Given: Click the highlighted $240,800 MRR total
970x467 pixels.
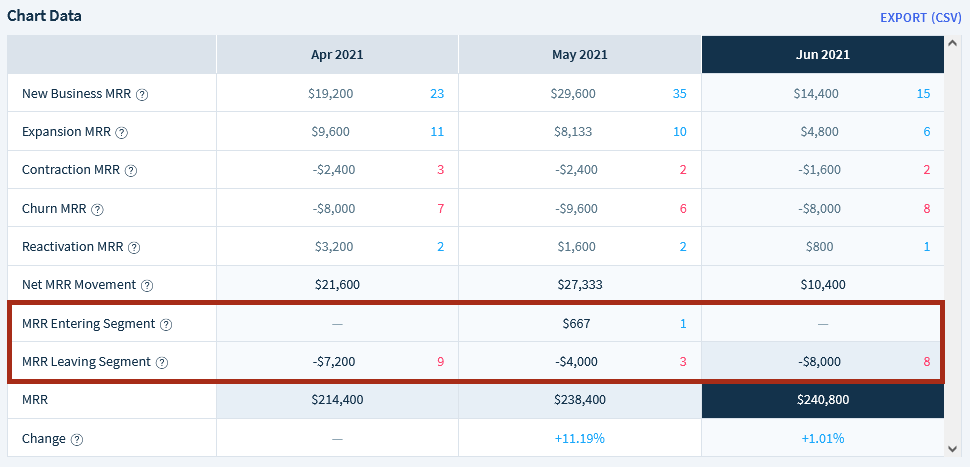Looking at the screenshot, I should [823, 400].
